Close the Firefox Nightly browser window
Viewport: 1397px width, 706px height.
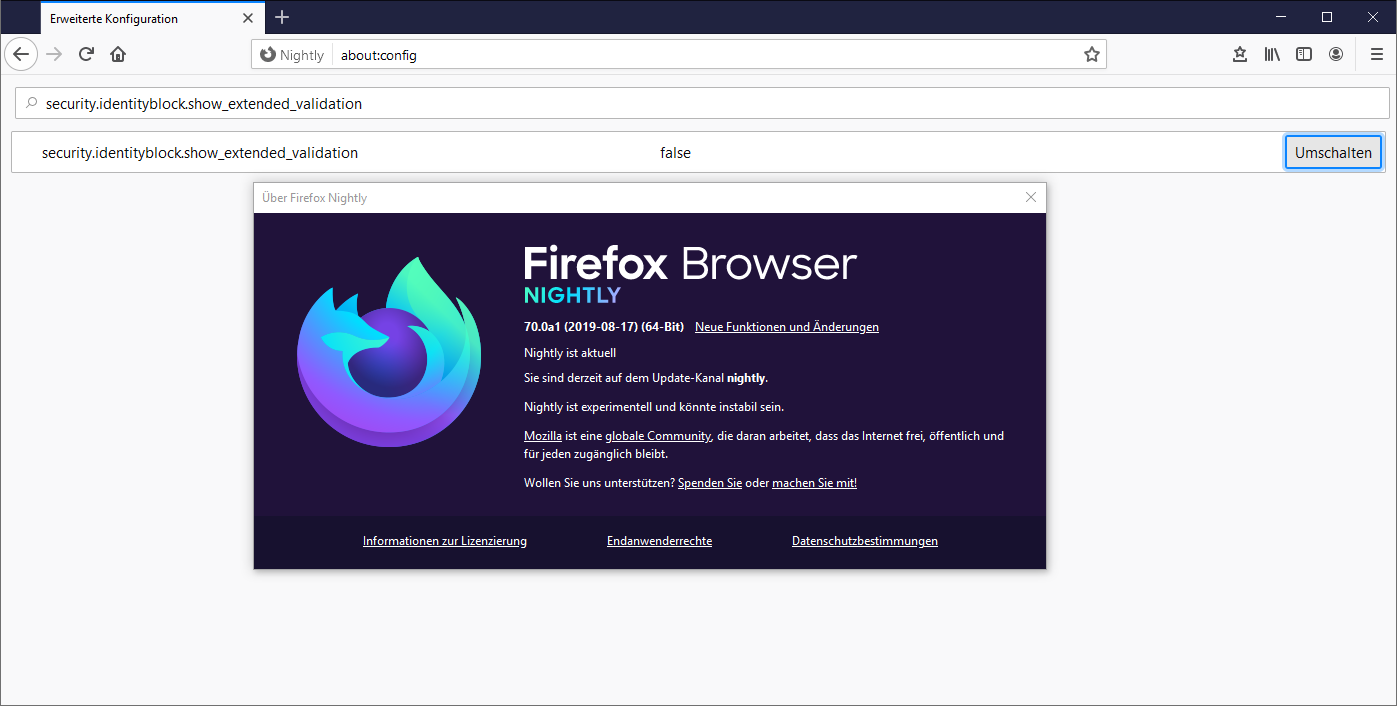tap(1373, 17)
